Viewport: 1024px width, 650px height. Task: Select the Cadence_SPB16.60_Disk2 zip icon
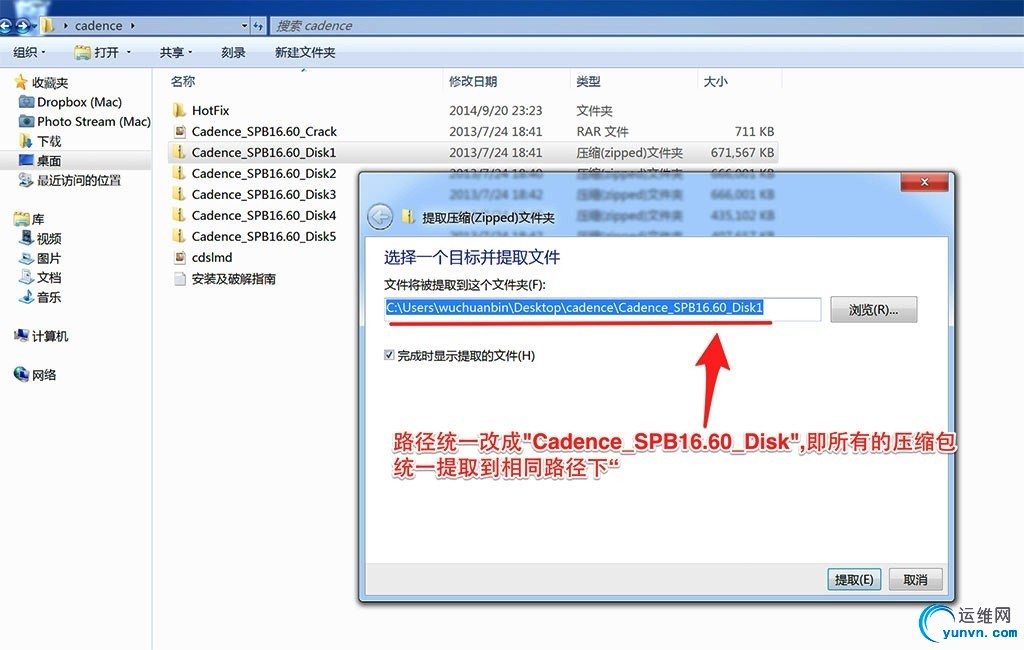pyautogui.click(x=178, y=173)
